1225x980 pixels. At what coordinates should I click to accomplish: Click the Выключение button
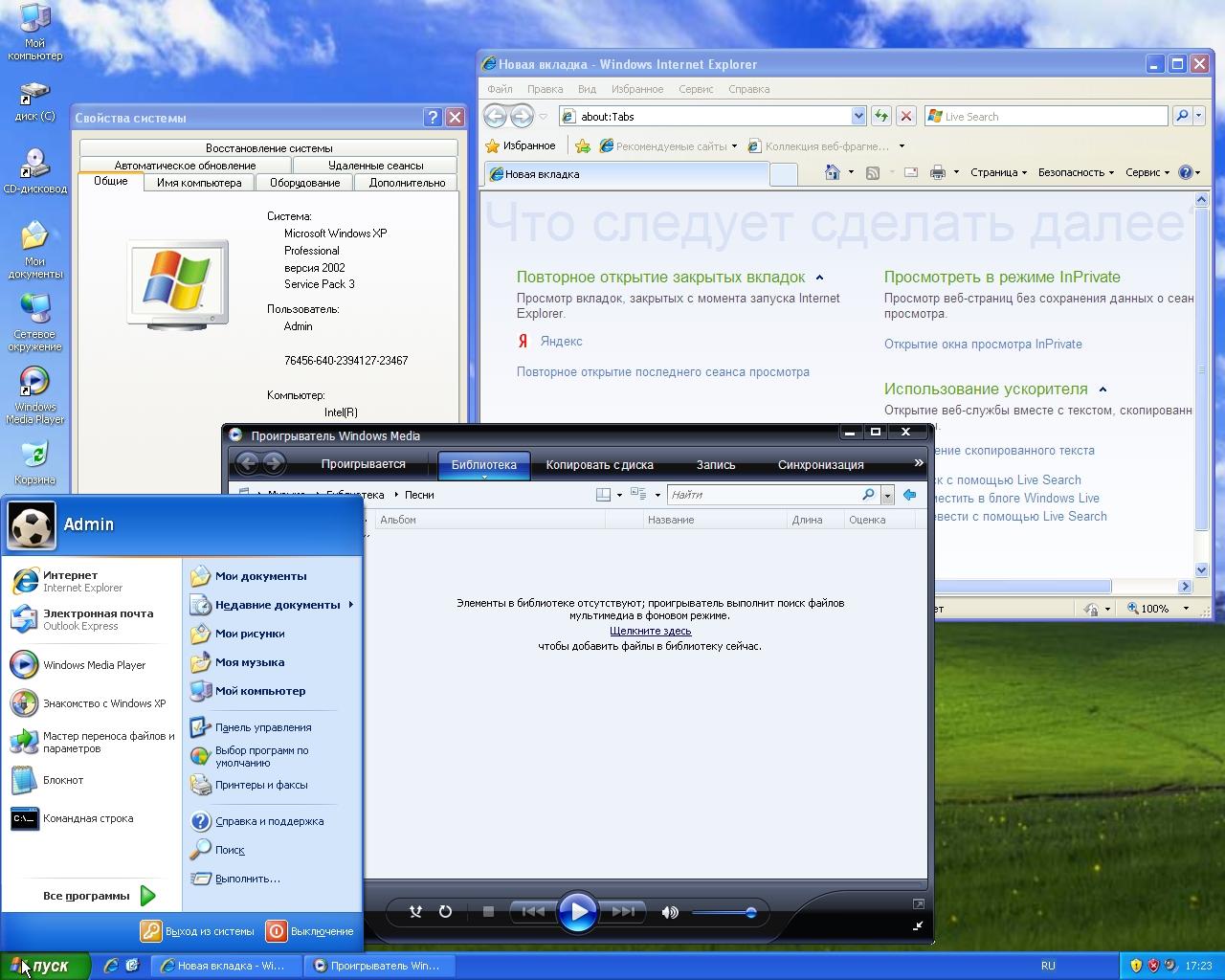click(310, 930)
